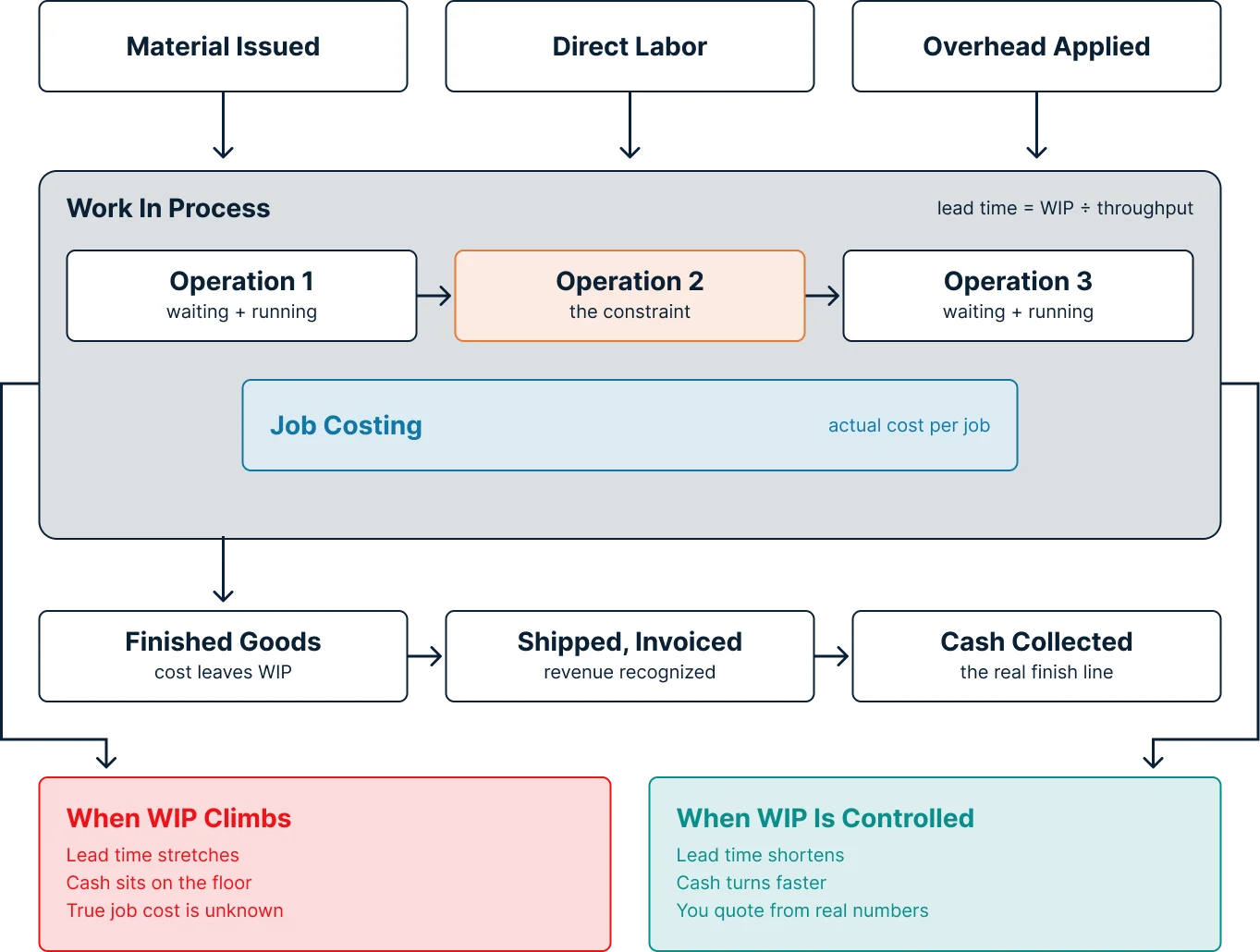The height and width of the screenshot is (952, 1260).
Task: Select "waiting + running" under Operation 3
Action: click(x=1018, y=311)
